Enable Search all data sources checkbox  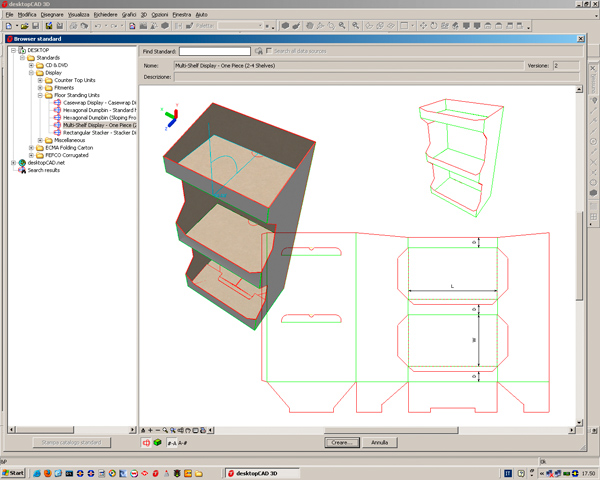click(269, 51)
